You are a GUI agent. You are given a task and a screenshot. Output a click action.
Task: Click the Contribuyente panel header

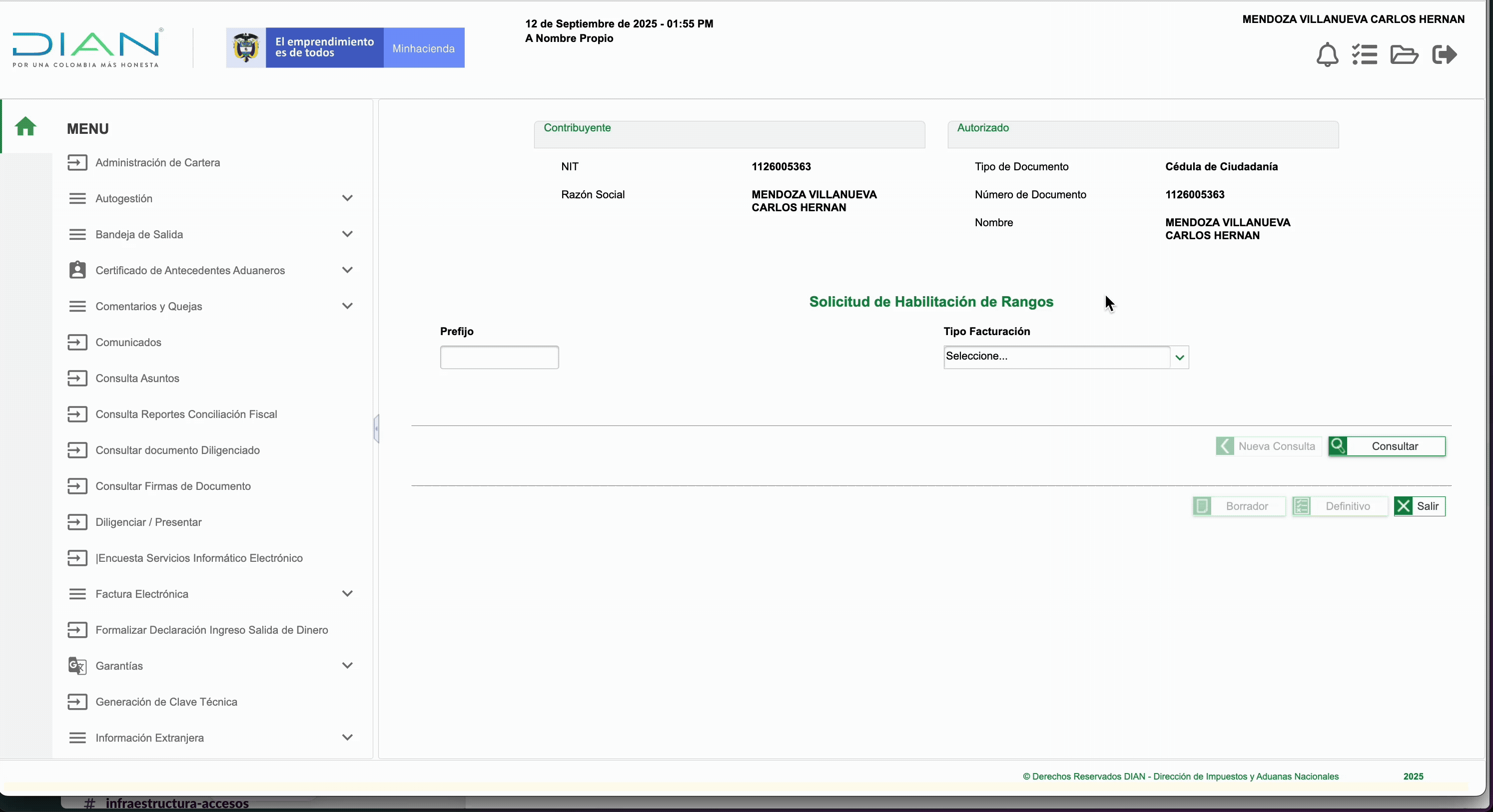click(729, 134)
